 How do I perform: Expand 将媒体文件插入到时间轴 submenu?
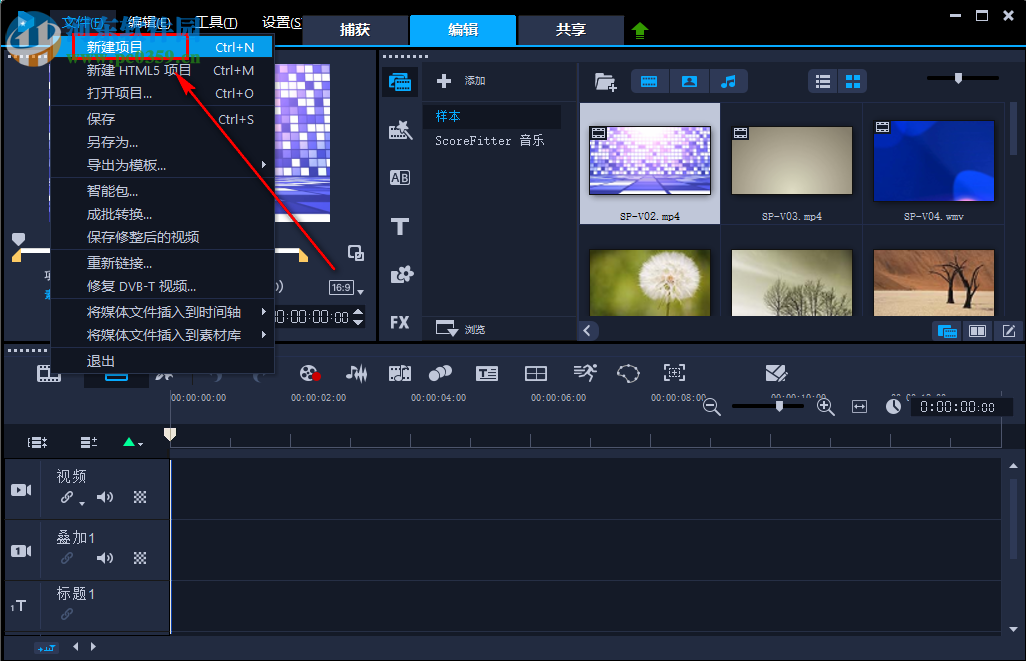point(164,312)
